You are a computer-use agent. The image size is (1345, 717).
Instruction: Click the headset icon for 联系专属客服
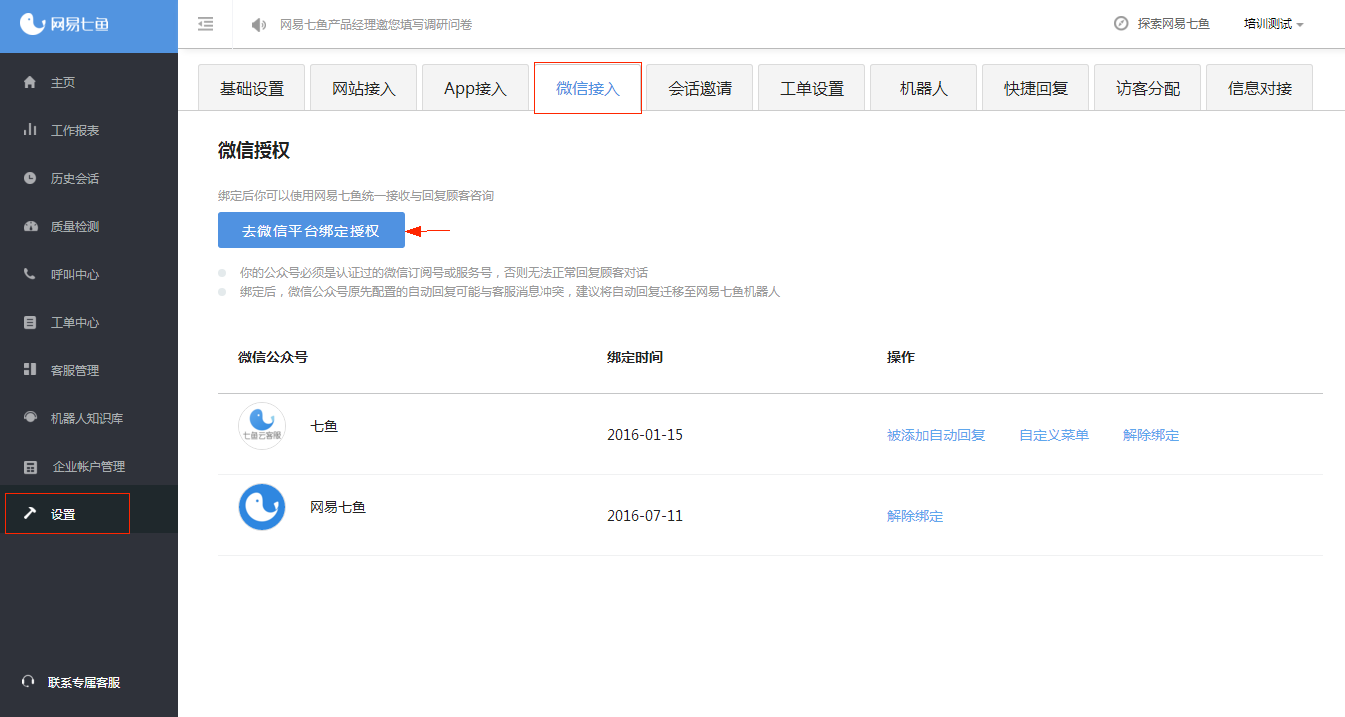tap(28, 682)
